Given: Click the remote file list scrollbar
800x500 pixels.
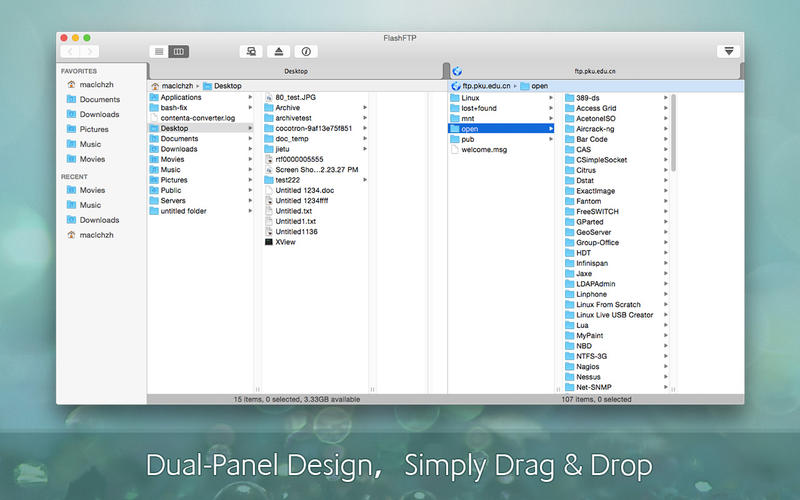Looking at the screenshot, I should (673, 133).
